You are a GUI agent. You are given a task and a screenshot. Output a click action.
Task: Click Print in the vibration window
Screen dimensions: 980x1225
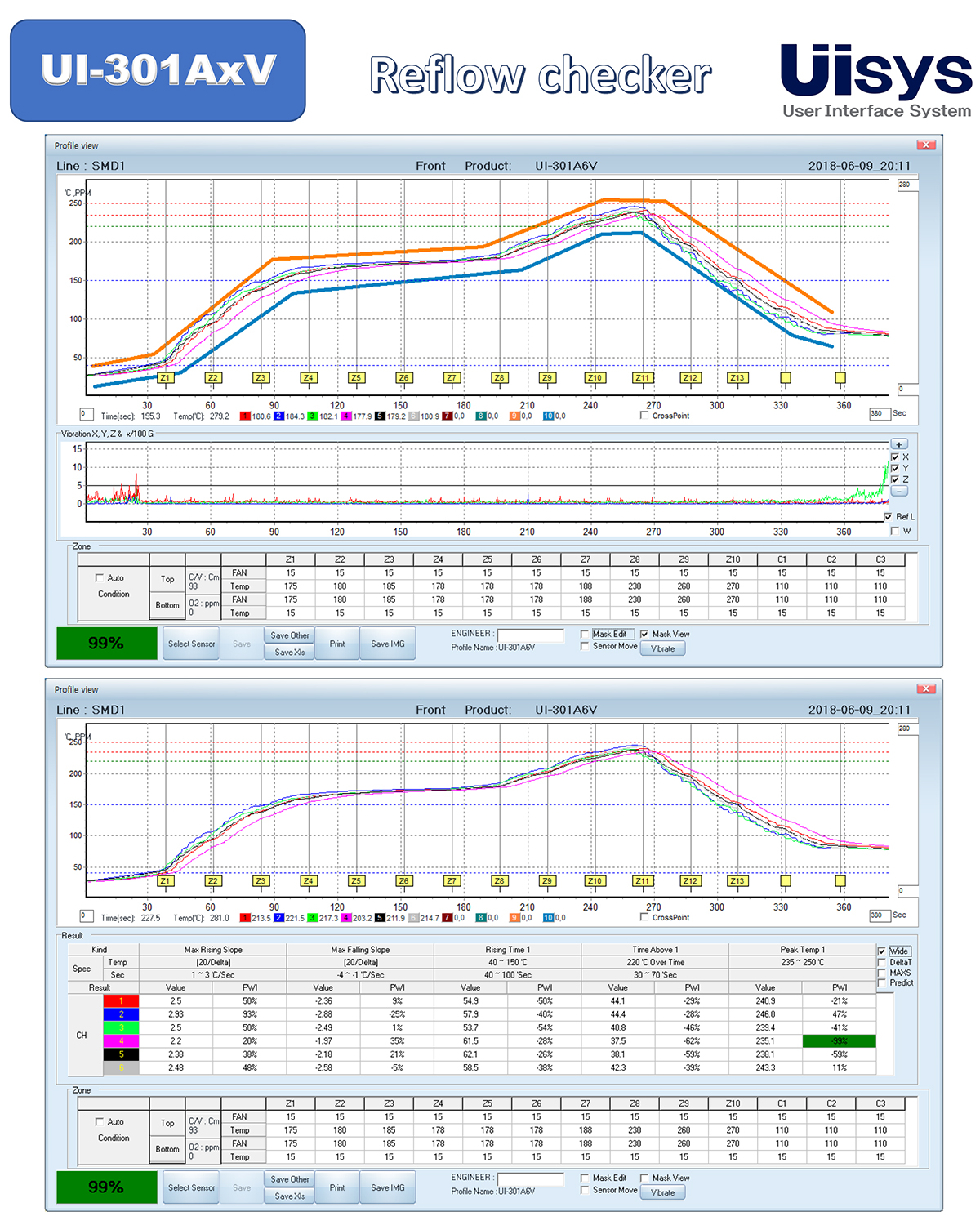pyautogui.click(x=337, y=644)
